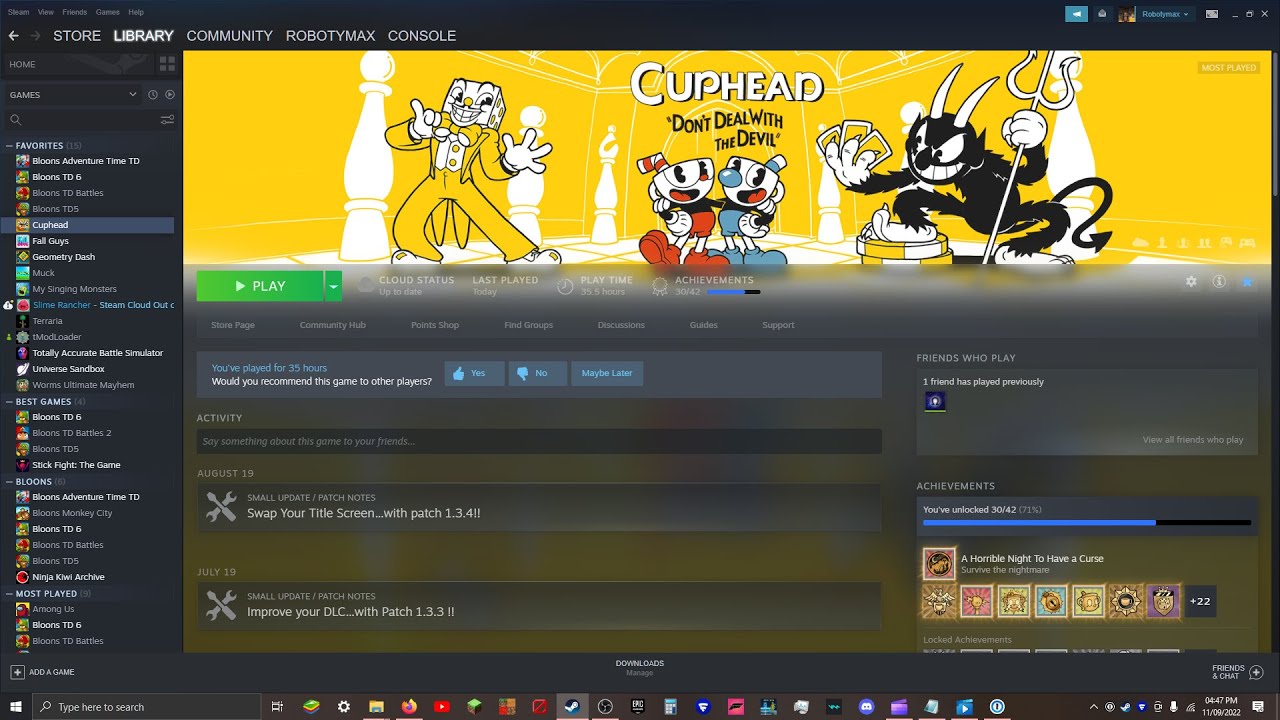The width and height of the screenshot is (1280, 720).
Task: Launch Cuphead with the green Play button
Action: click(260, 286)
